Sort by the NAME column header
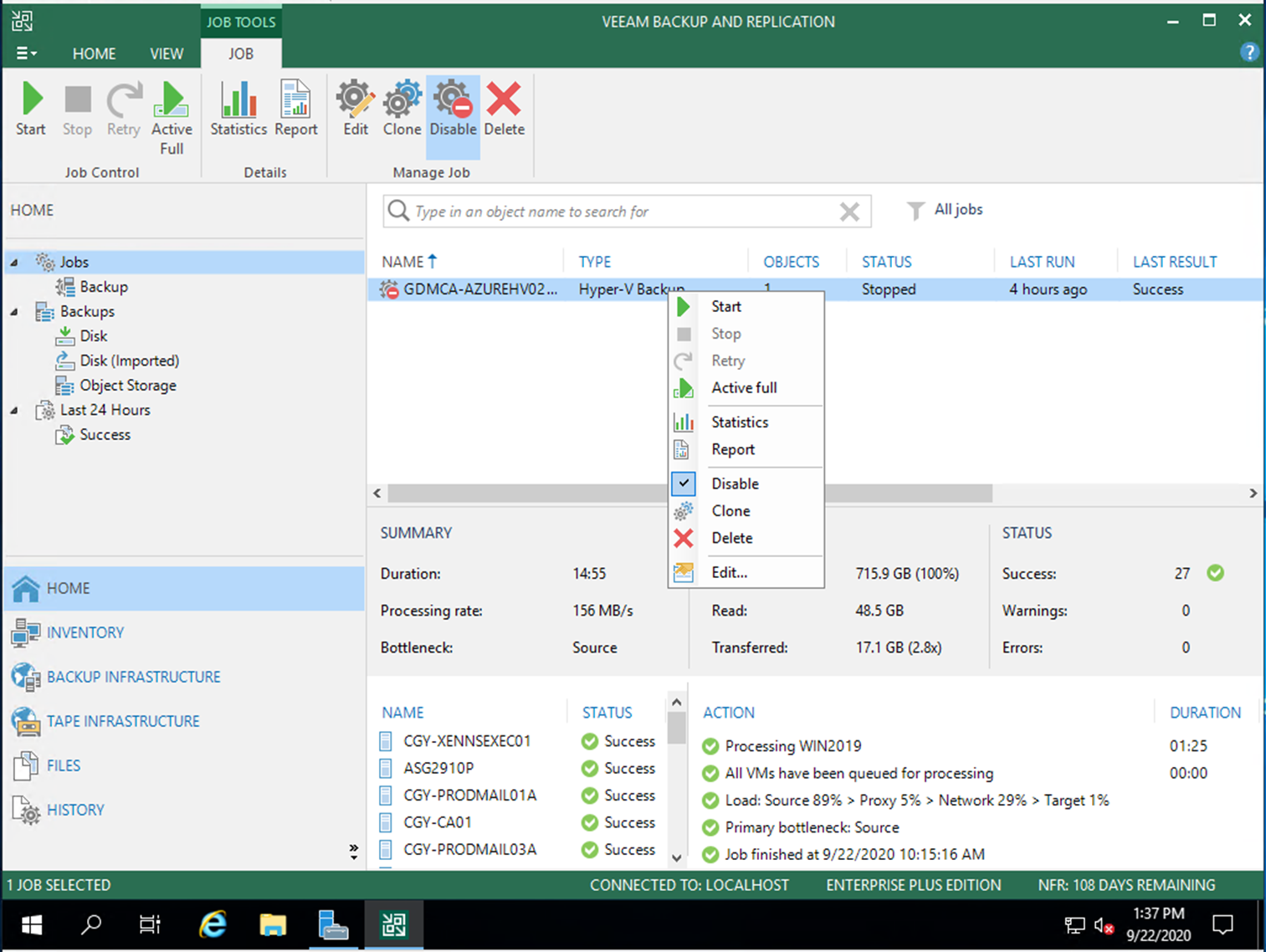 tap(409, 262)
